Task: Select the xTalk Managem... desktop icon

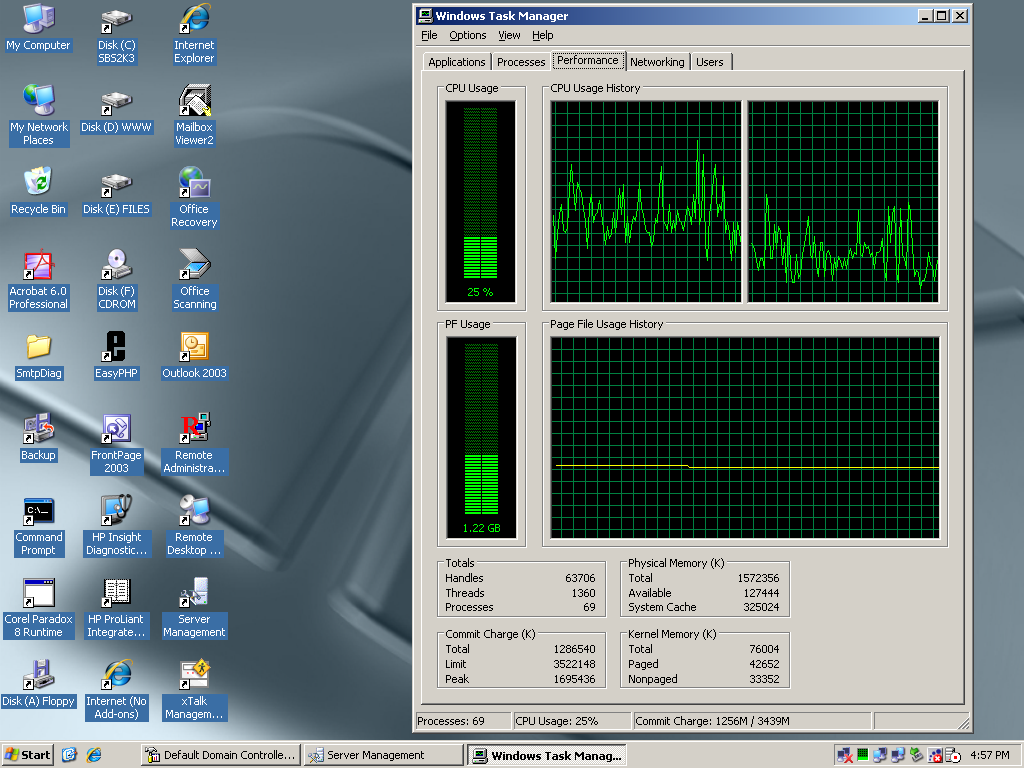Action: tap(194, 690)
